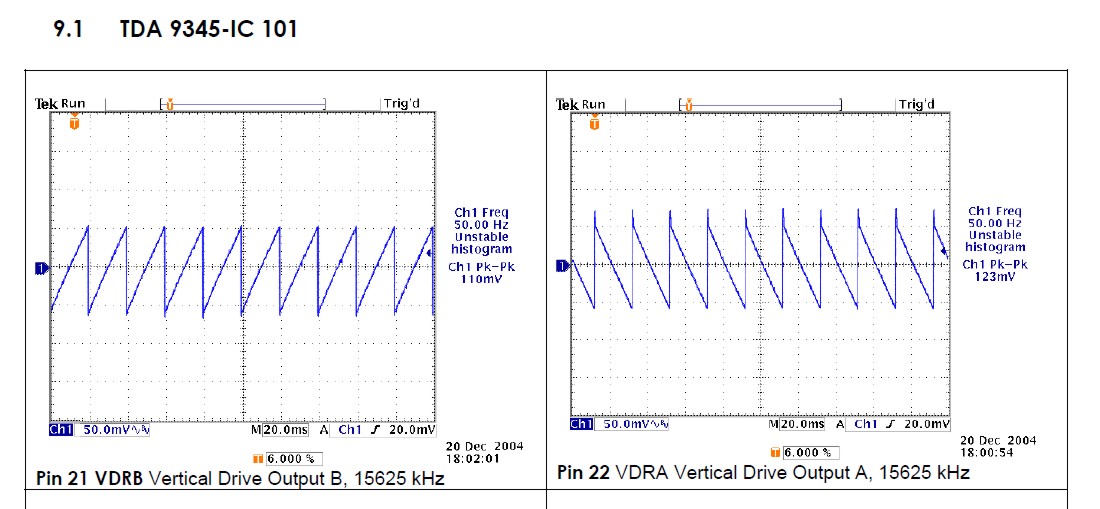Click the orange trigger marker on Pin 21 scope
Image resolution: width=1100 pixels, height=509 pixels.
click(73, 123)
